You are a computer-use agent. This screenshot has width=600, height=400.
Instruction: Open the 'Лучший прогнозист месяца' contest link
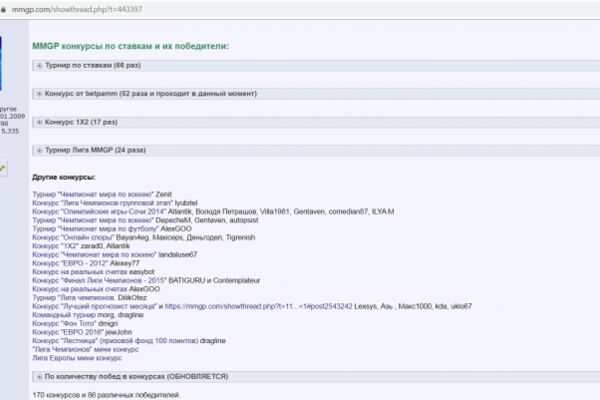[95, 306]
